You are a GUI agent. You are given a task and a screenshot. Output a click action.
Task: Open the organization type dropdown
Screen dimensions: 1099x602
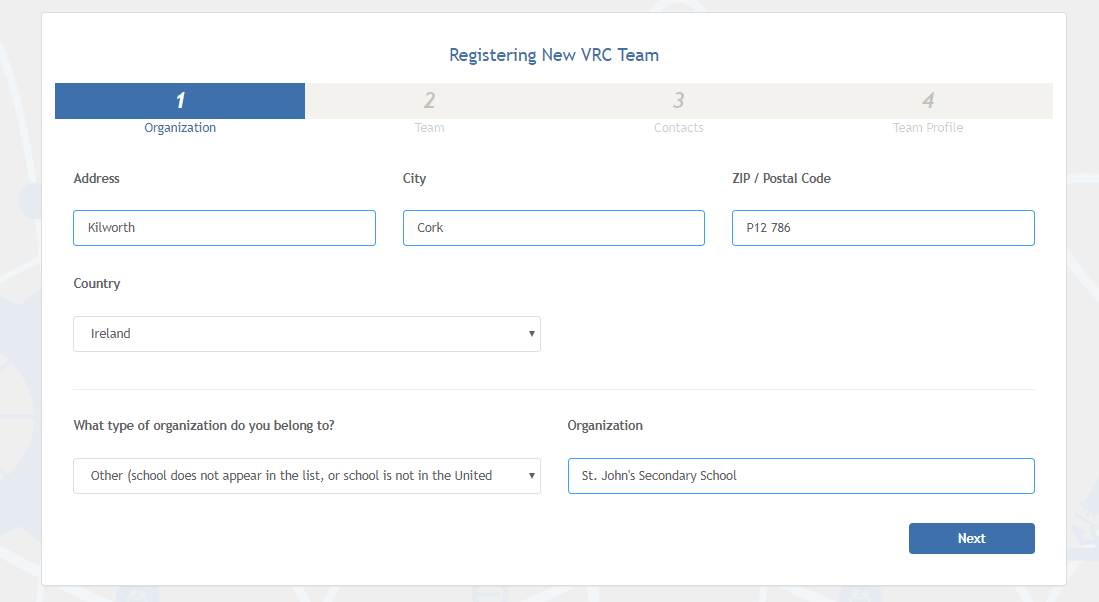307,476
